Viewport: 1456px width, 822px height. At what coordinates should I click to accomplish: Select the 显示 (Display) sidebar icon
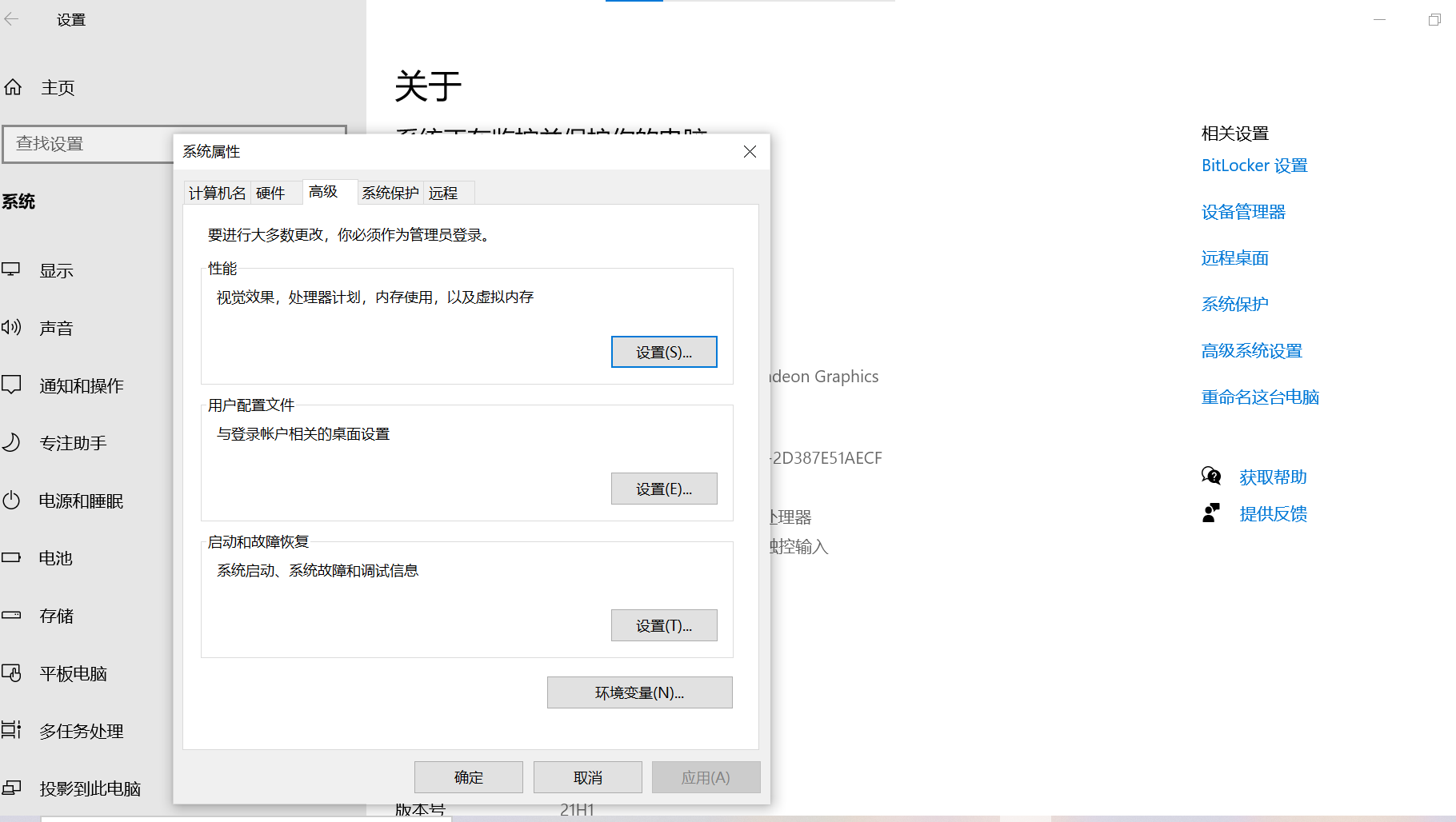(13, 269)
